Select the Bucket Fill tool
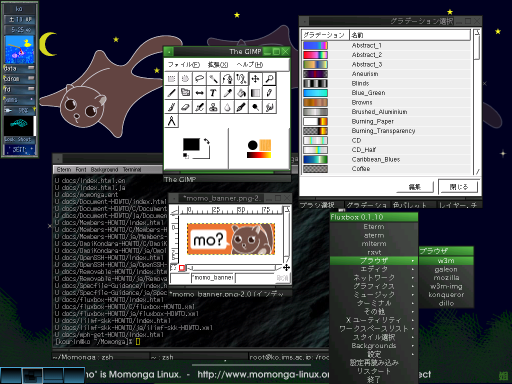This screenshot has width=512, height=384. click(x=241, y=93)
